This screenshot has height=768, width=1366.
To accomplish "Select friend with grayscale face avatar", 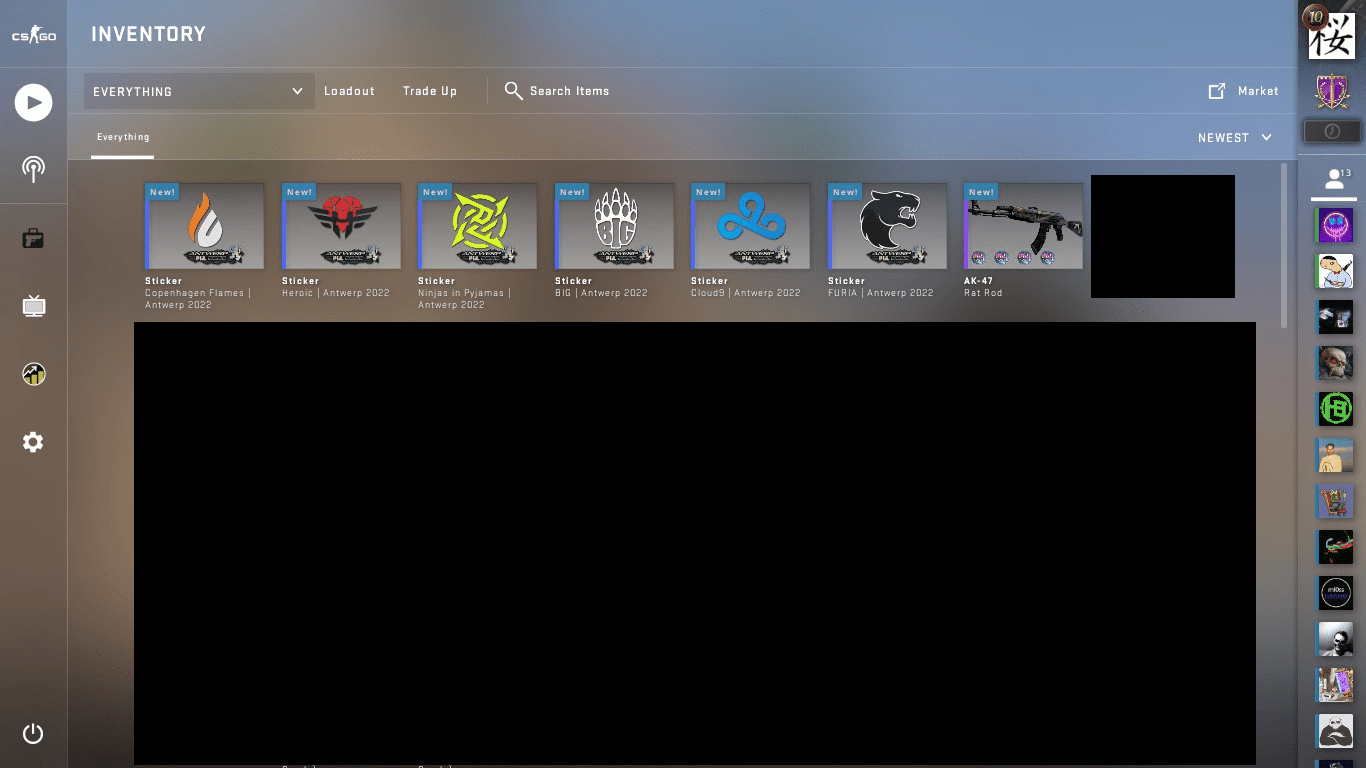I will click(1335, 639).
